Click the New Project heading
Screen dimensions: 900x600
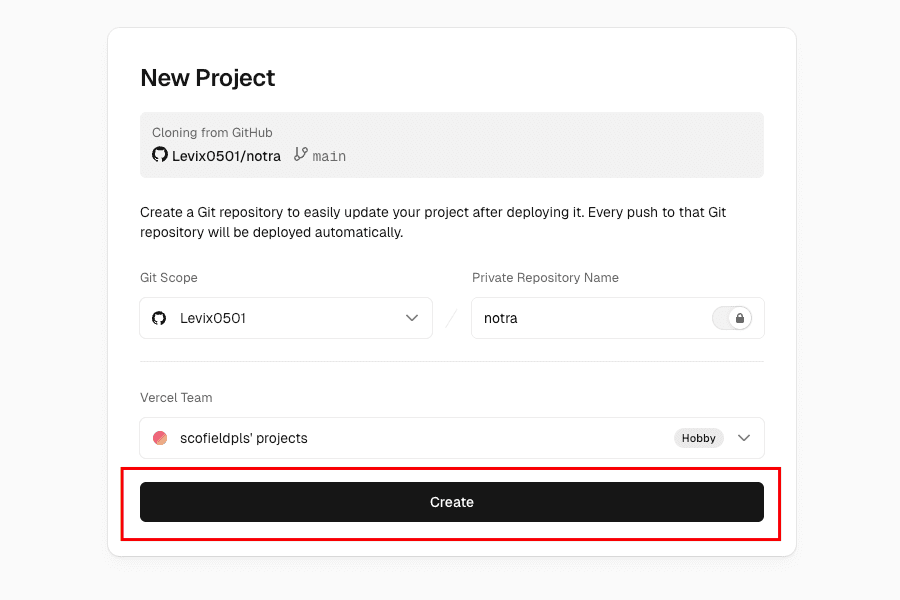tap(208, 78)
